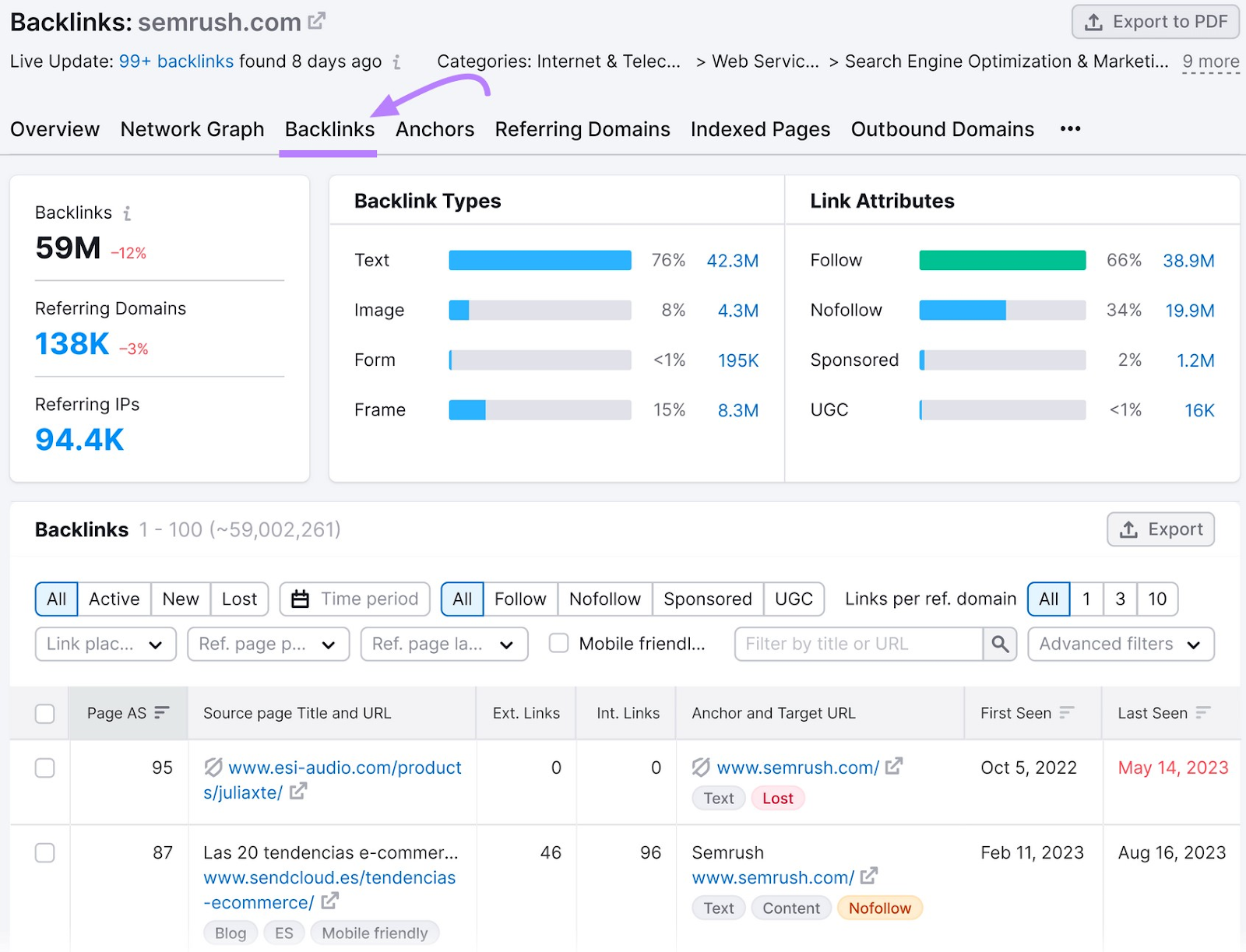This screenshot has width=1246, height=952.
Task: Sort by Last Seen column icon
Action: (1202, 712)
